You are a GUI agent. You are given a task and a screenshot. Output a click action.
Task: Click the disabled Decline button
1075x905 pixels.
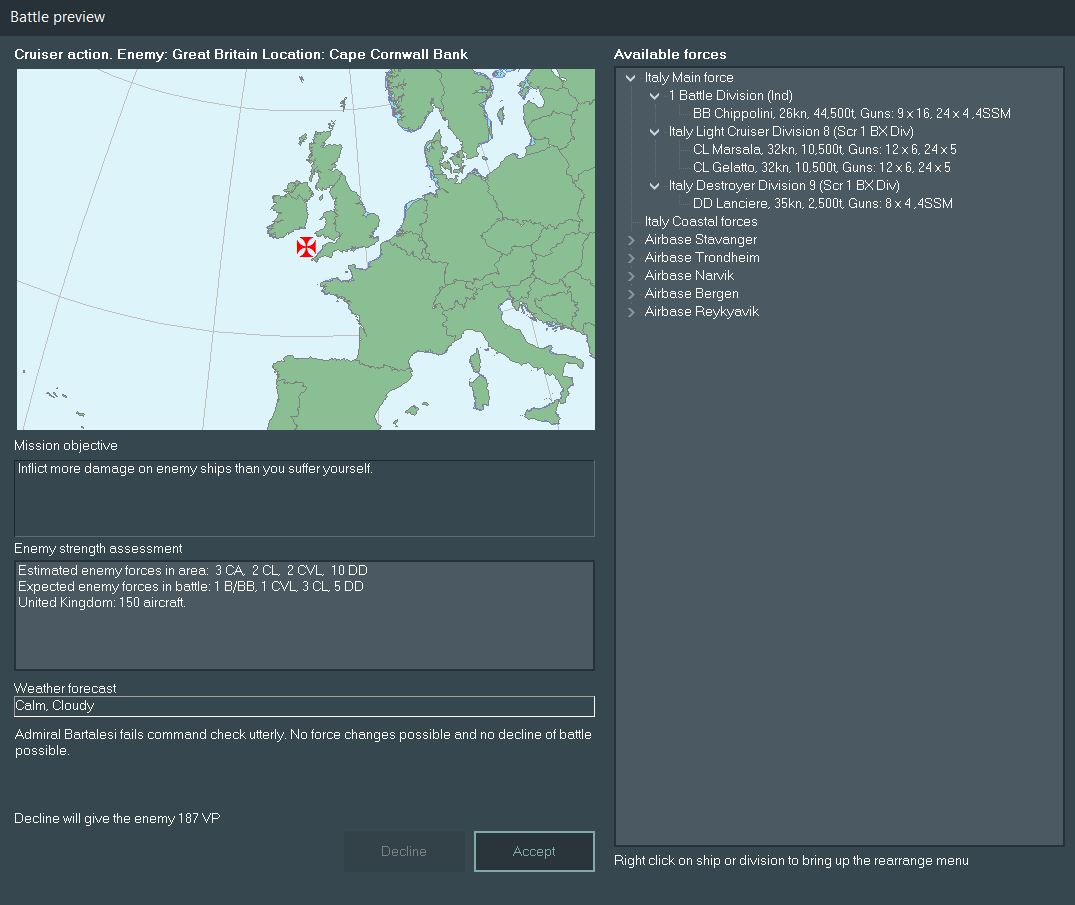[404, 851]
